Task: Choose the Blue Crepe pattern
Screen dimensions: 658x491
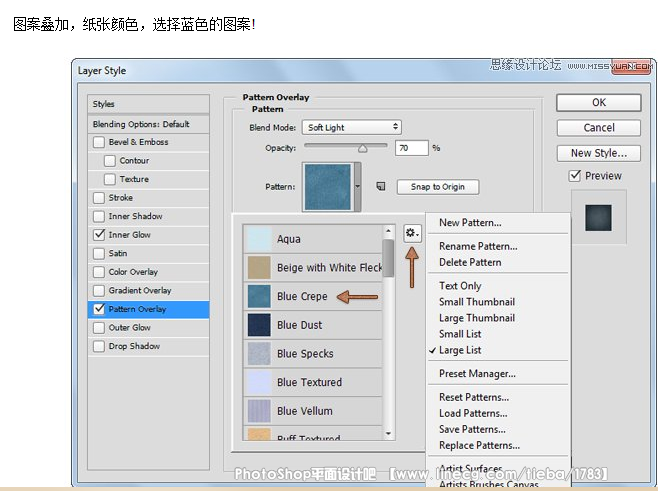Action: coord(313,296)
